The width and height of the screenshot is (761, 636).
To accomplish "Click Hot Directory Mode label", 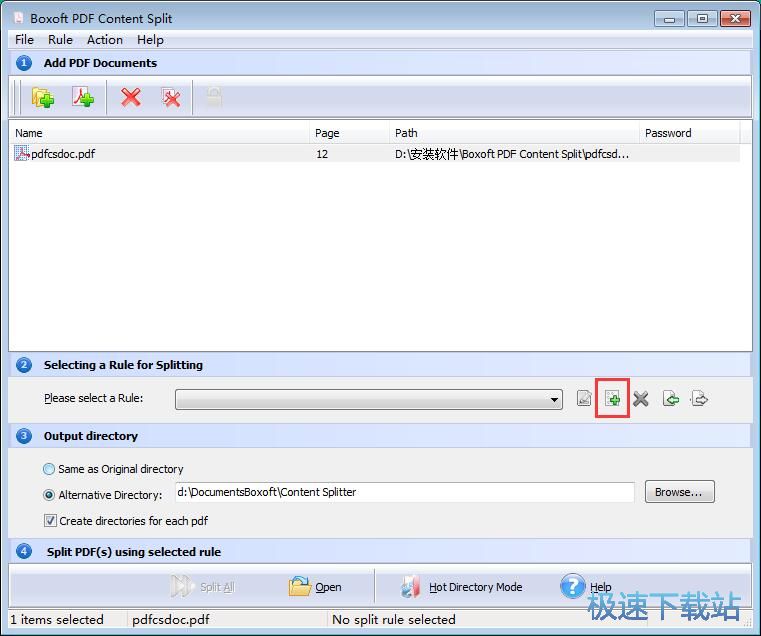I will 476,587.
